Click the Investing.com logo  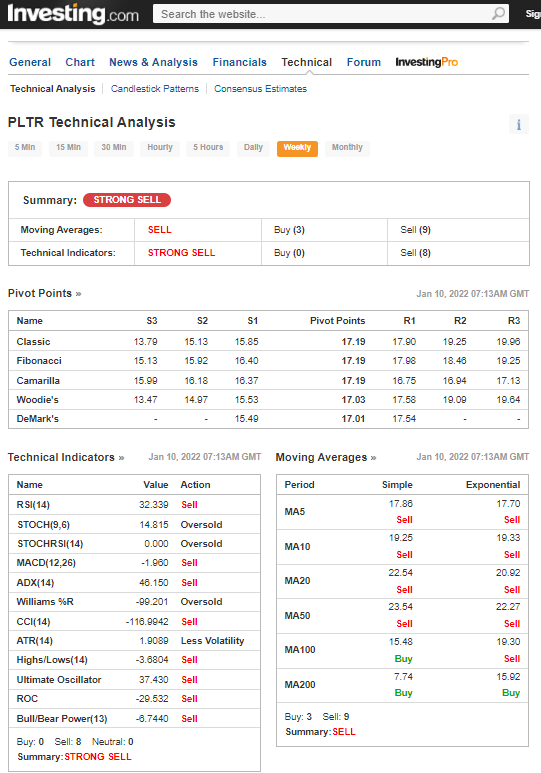(x=73, y=14)
